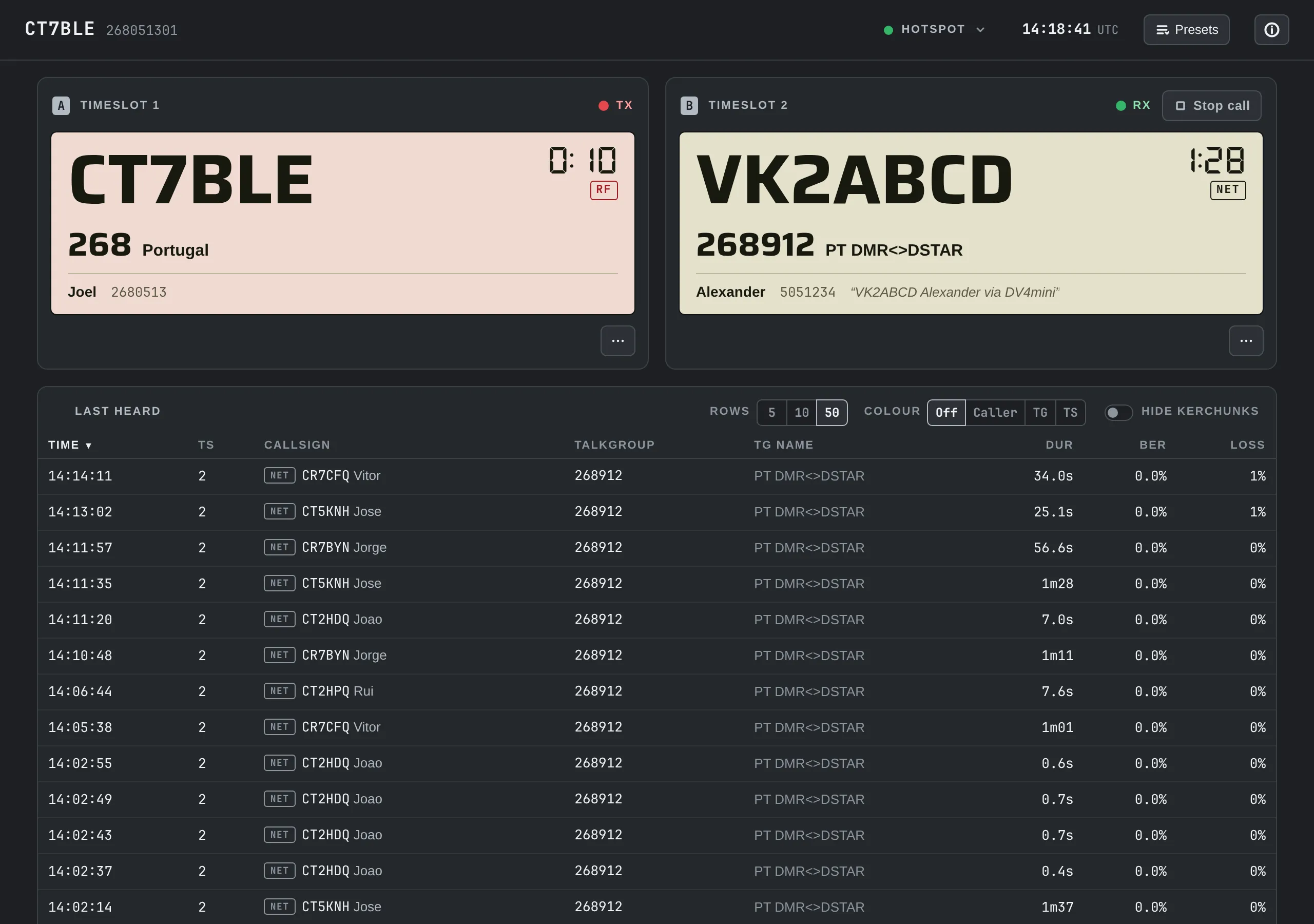Click NET badge in the 14:13:02 row
This screenshot has width=1314, height=924.
point(279,511)
